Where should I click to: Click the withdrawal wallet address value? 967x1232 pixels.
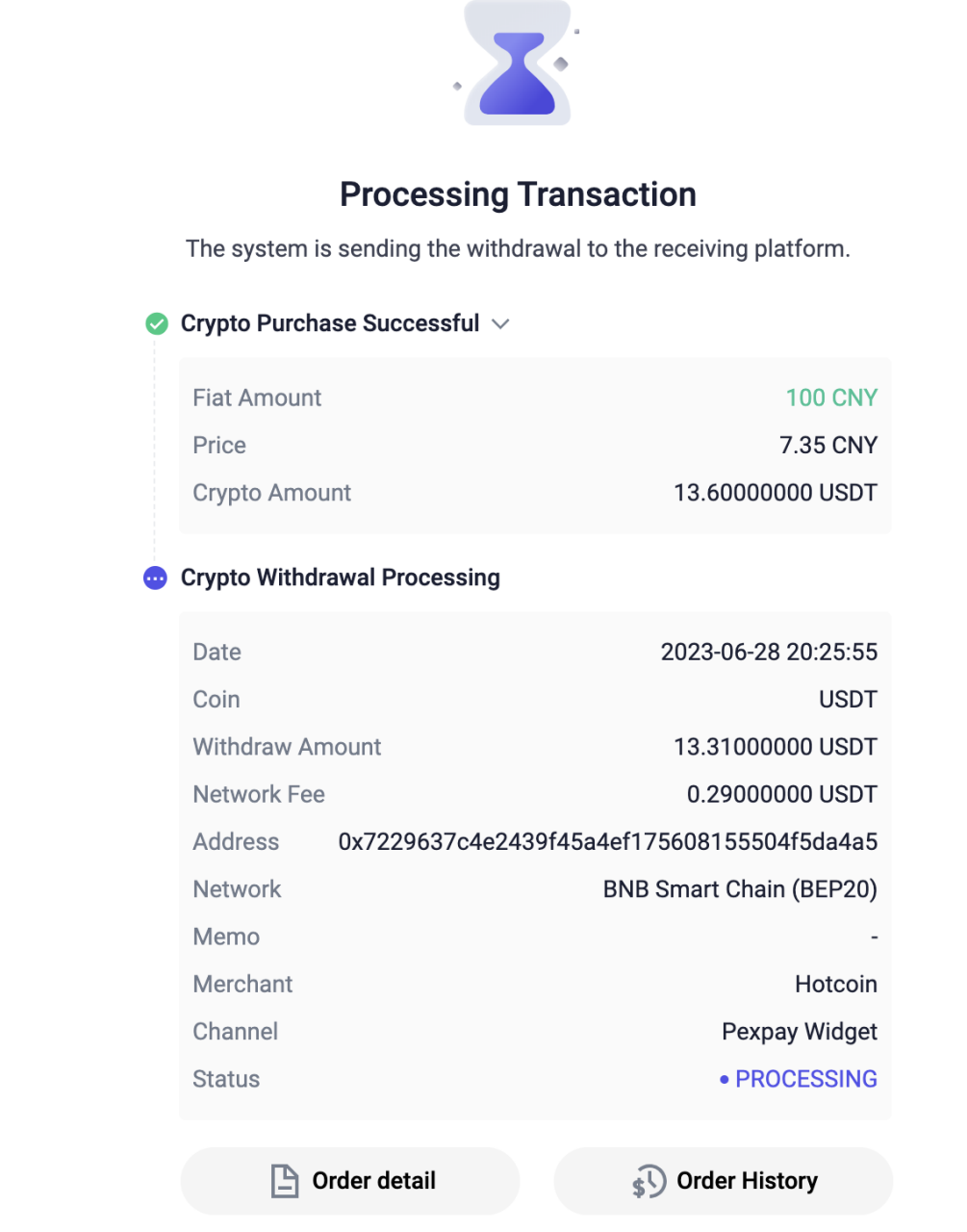click(x=607, y=842)
